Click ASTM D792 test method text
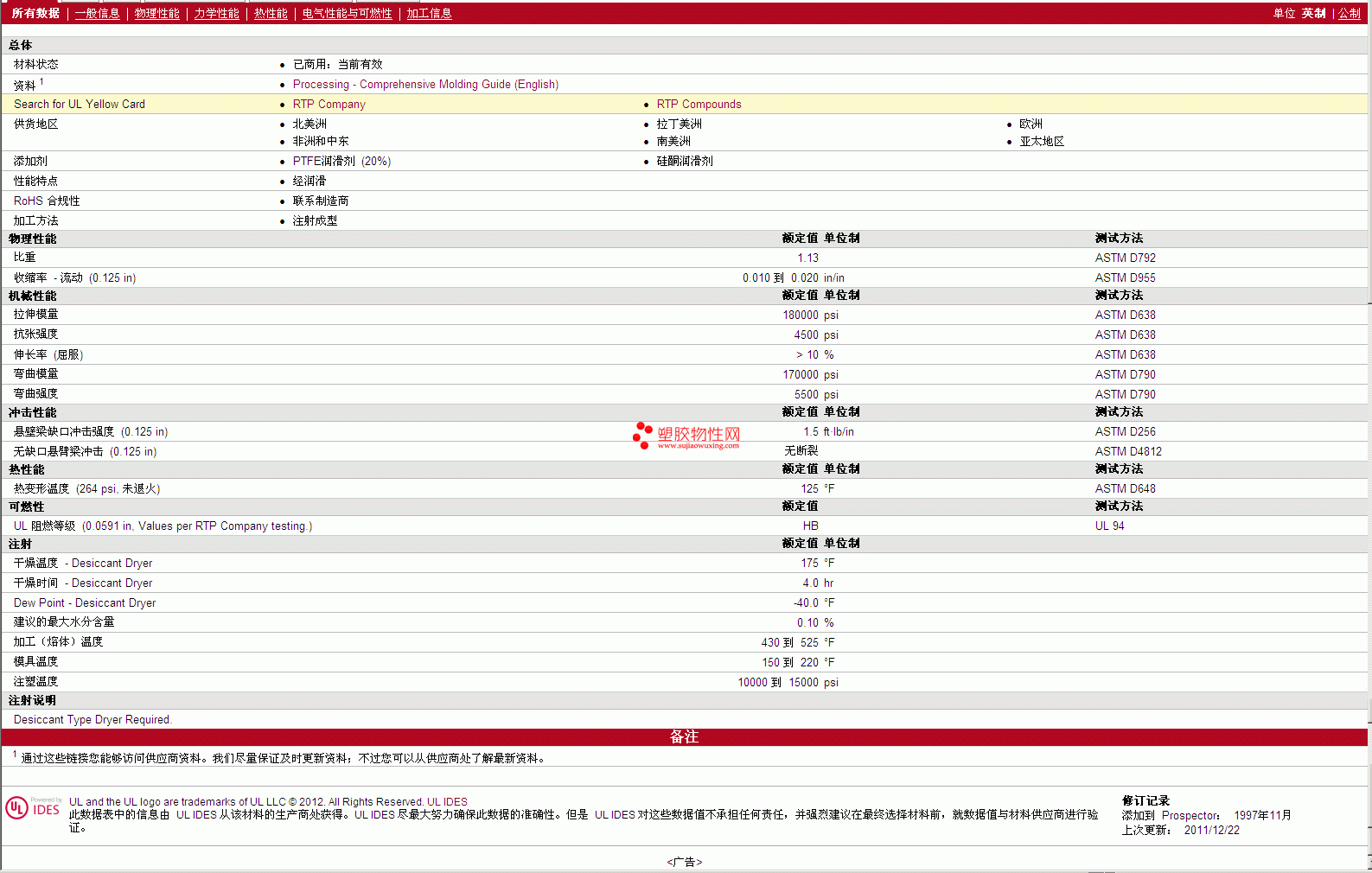This screenshot has height=873, width=1372. pos(1125,258)
